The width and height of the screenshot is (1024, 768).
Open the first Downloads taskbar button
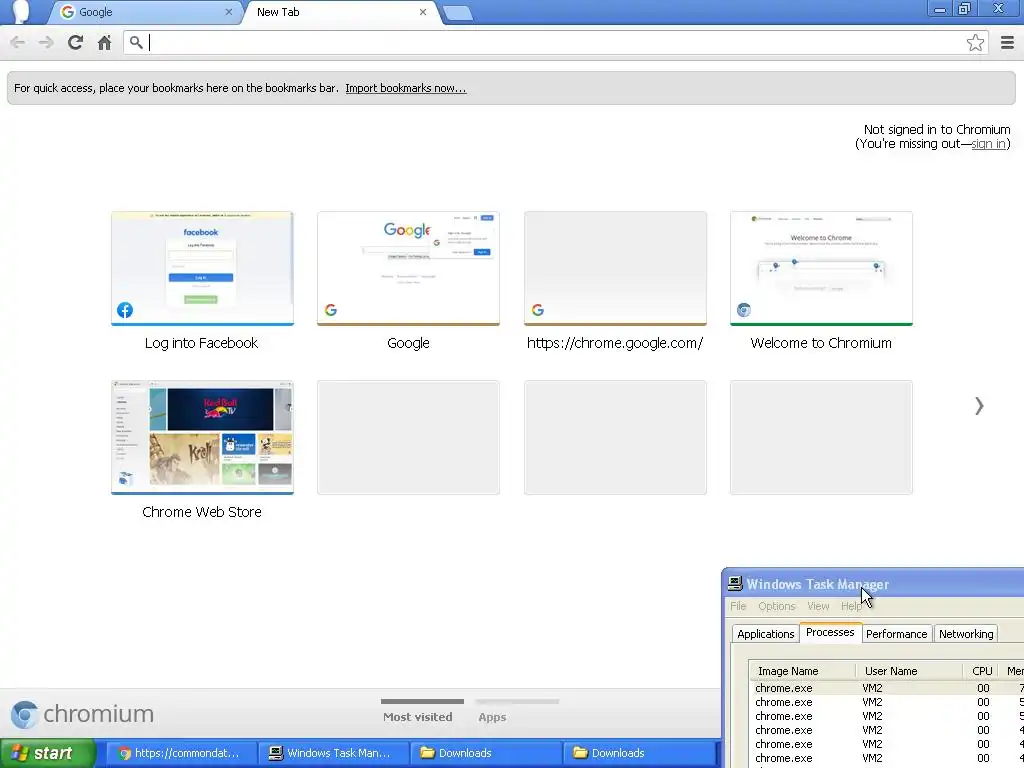tap(486, 753)
